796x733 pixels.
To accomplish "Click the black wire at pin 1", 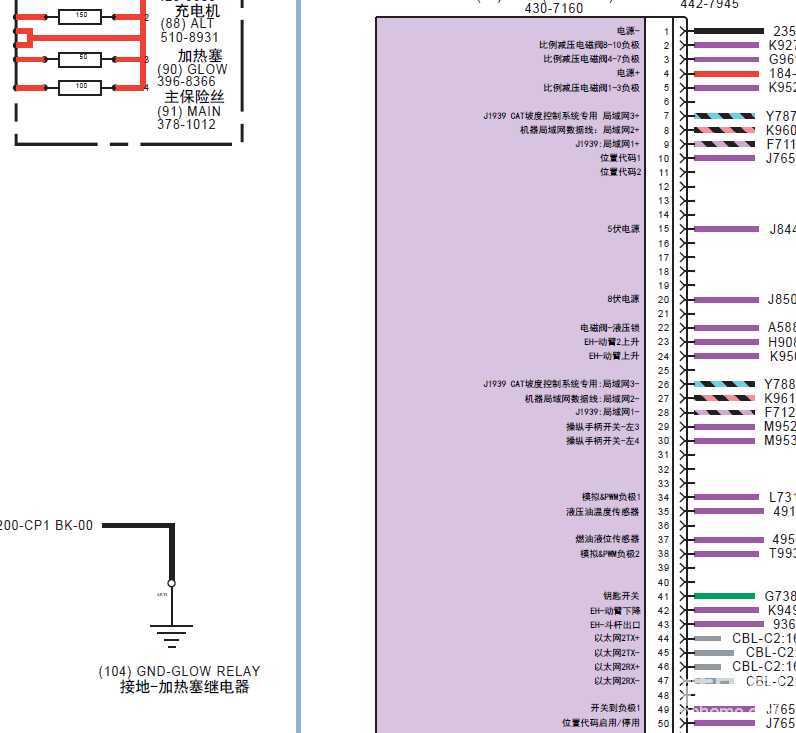I will point(728,31).
